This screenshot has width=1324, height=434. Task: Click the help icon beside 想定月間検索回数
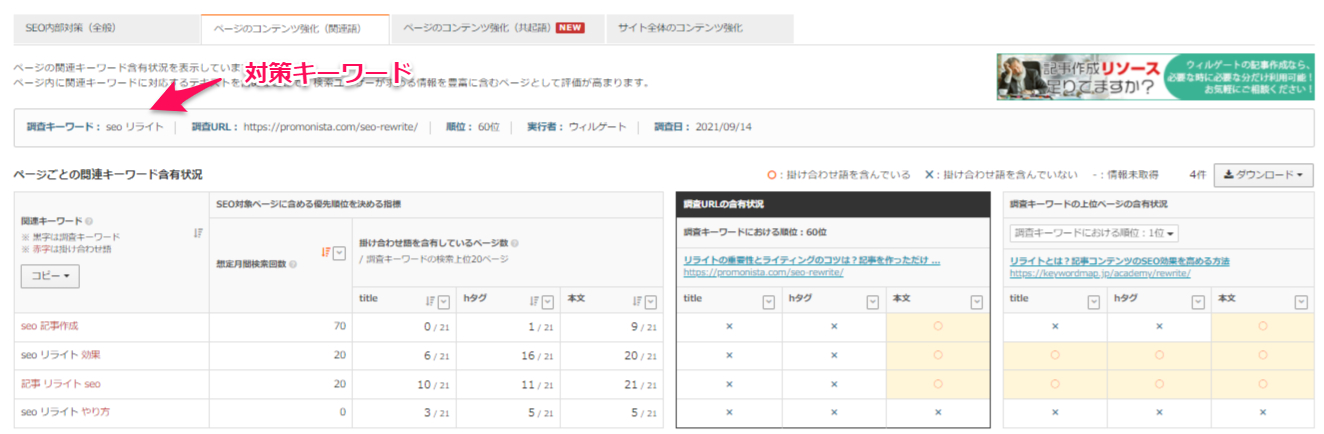pyautogui.click(x=291, y=265)
